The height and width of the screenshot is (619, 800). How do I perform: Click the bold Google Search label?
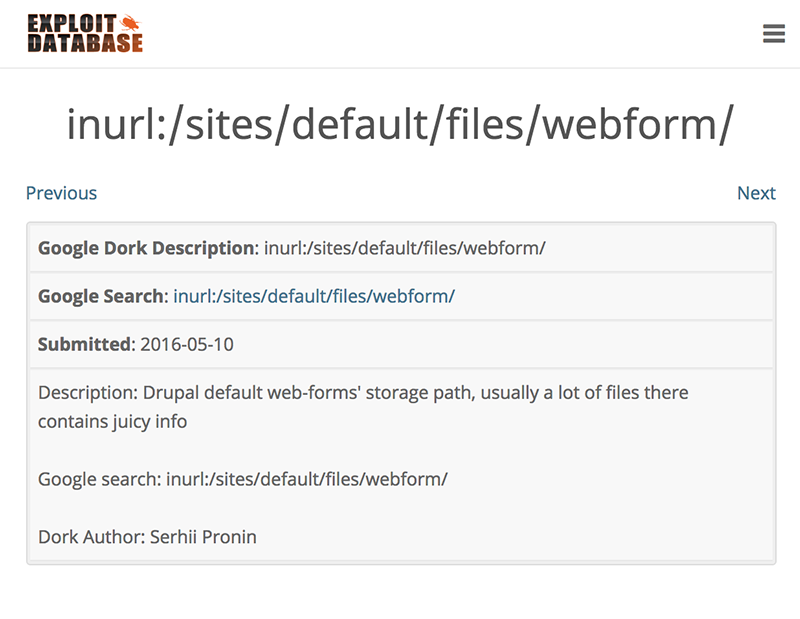pyautogui.click(x=101, y=296)
